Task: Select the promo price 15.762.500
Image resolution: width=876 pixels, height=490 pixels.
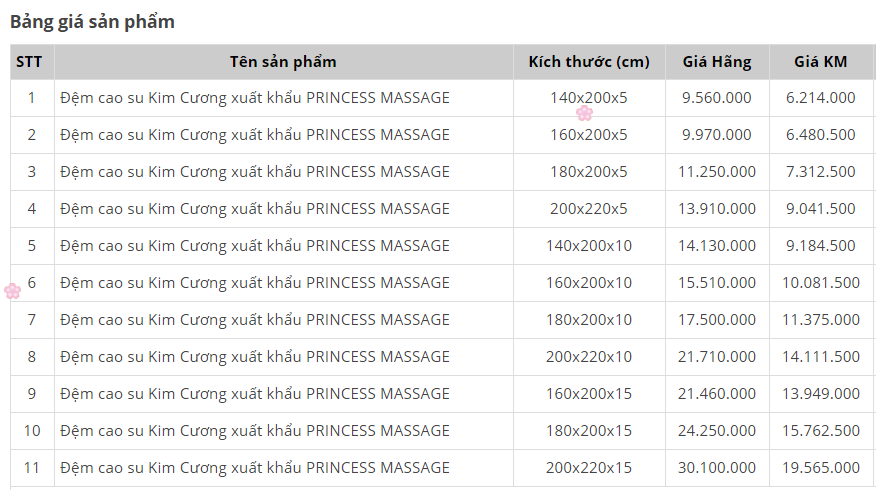Action: (821, 431)
